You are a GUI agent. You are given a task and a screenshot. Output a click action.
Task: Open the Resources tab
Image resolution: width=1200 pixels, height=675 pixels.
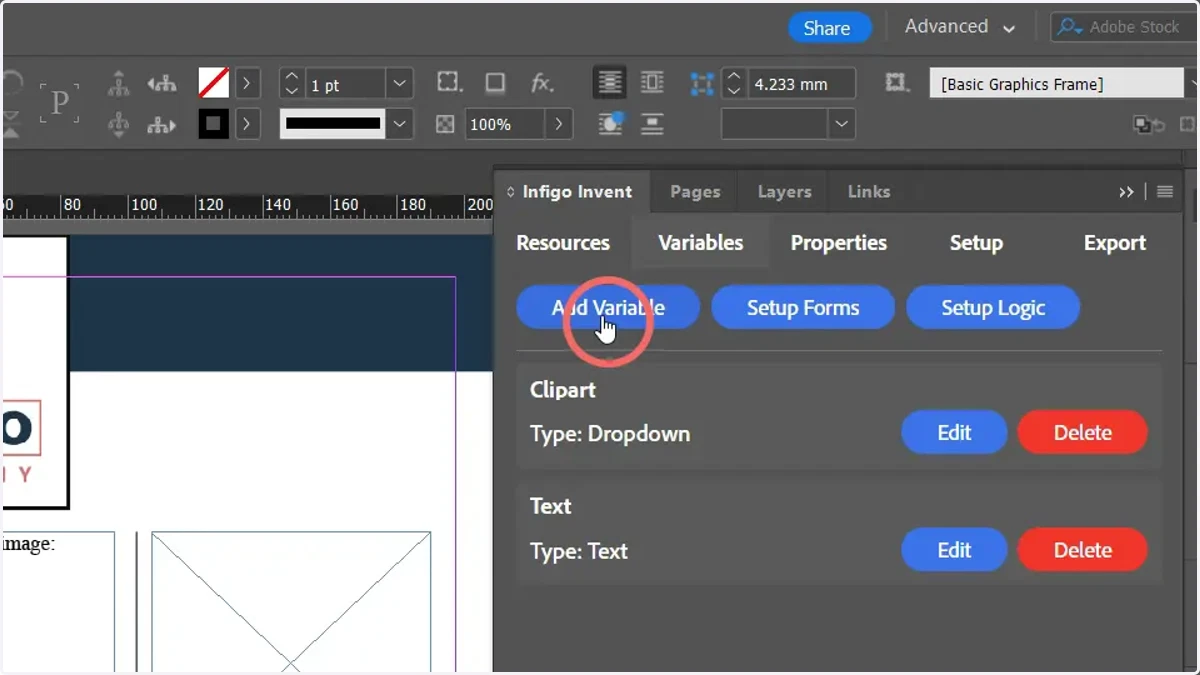tap(563, 243)
